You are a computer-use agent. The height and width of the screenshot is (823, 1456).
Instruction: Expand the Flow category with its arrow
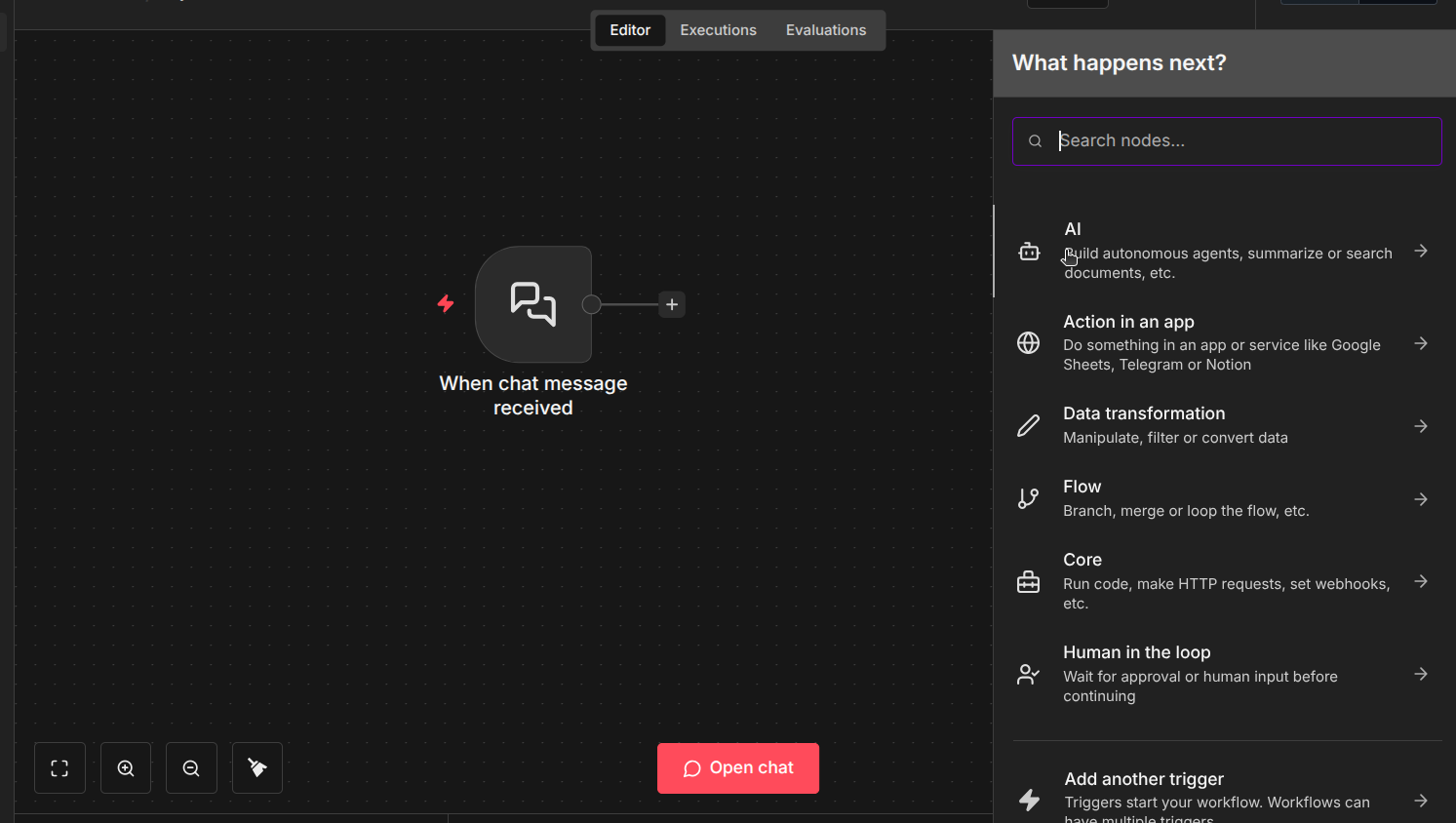tap(1421, 498)
